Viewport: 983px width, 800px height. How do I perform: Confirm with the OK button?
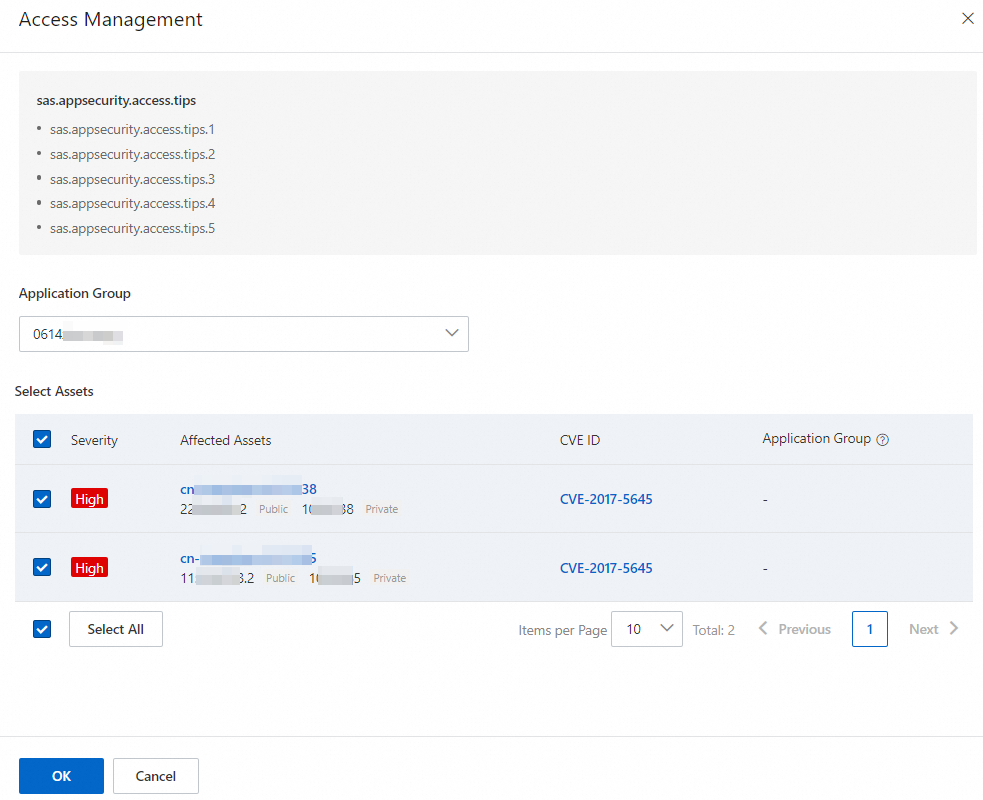tap(61, 776)
